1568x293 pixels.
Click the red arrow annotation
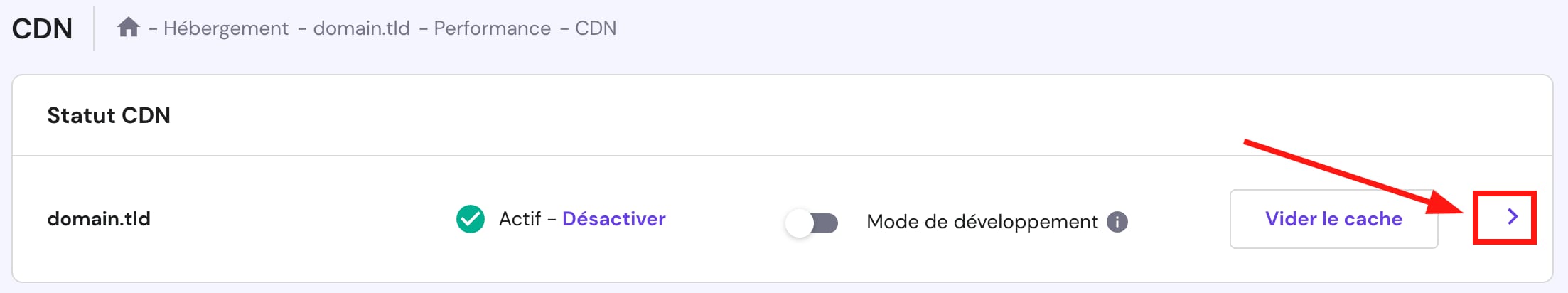(1350, 176)
